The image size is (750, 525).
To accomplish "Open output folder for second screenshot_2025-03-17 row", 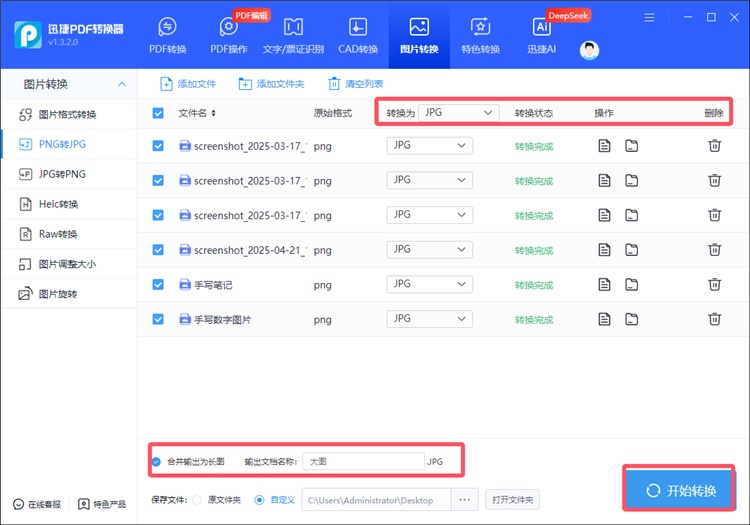I will [x=631, y=180].
